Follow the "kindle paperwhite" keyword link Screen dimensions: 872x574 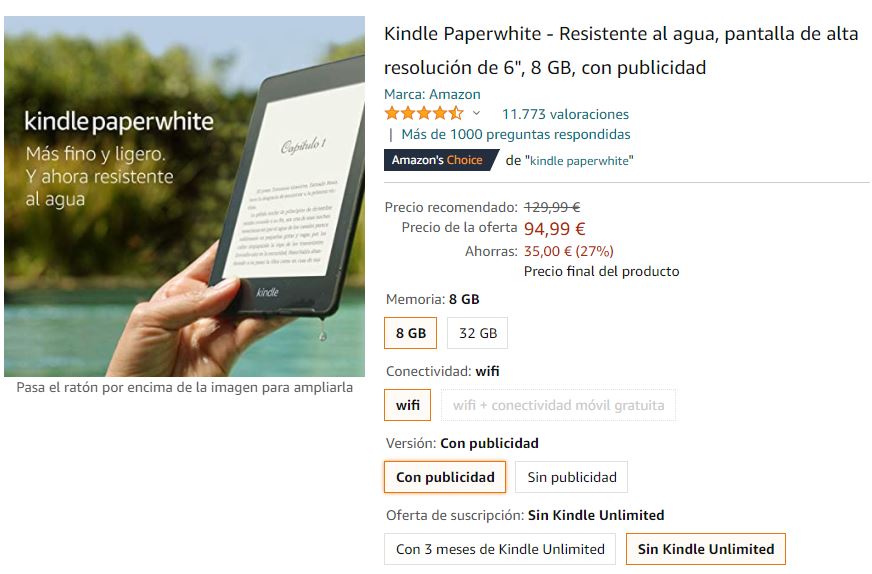click(579, 161)
